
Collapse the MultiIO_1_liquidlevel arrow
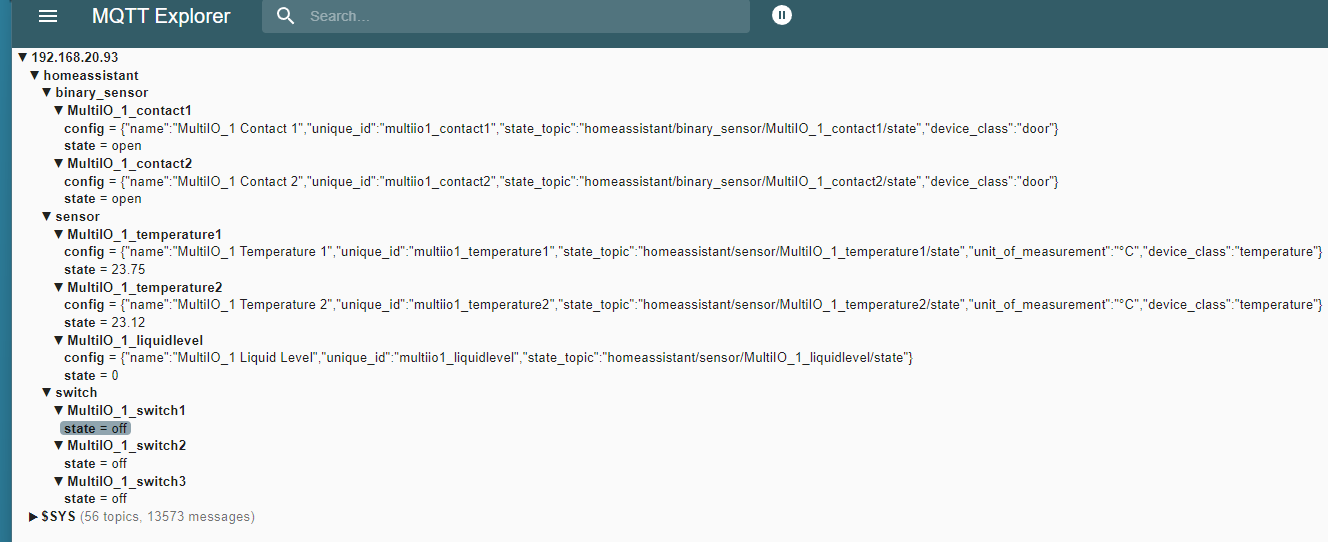[x=58, y=340]
